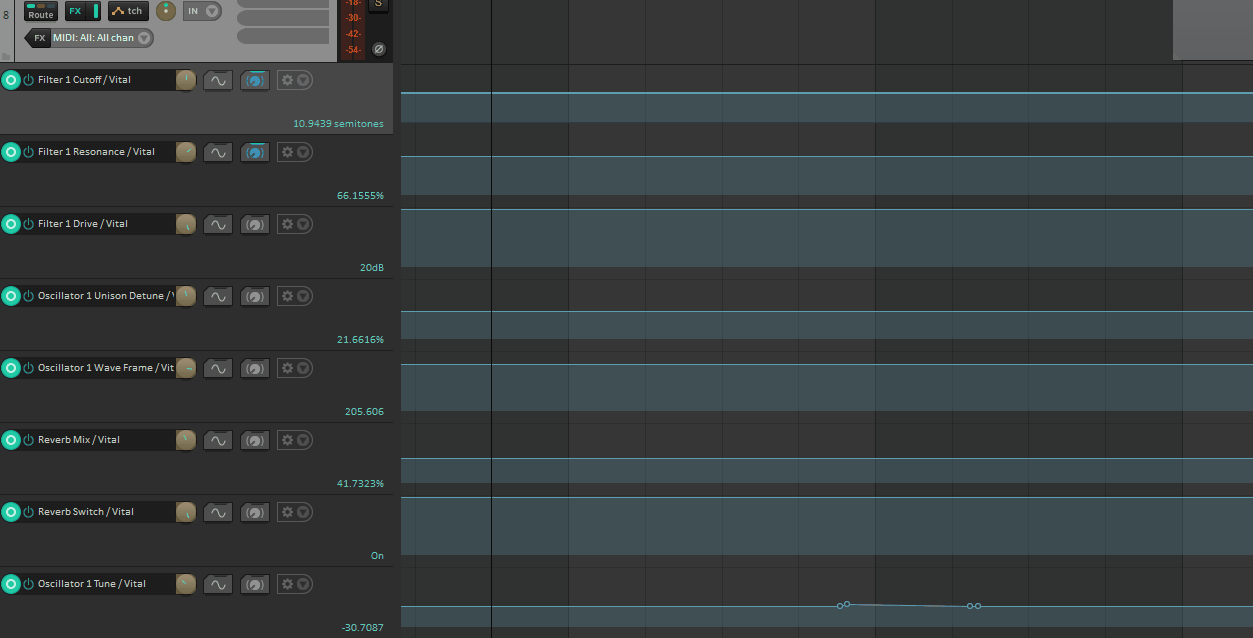Open gear menu for Filter 1 Resonance lane
This screenshot has width=1253, height=638.
pyautogui.click(x=295, y=152)
